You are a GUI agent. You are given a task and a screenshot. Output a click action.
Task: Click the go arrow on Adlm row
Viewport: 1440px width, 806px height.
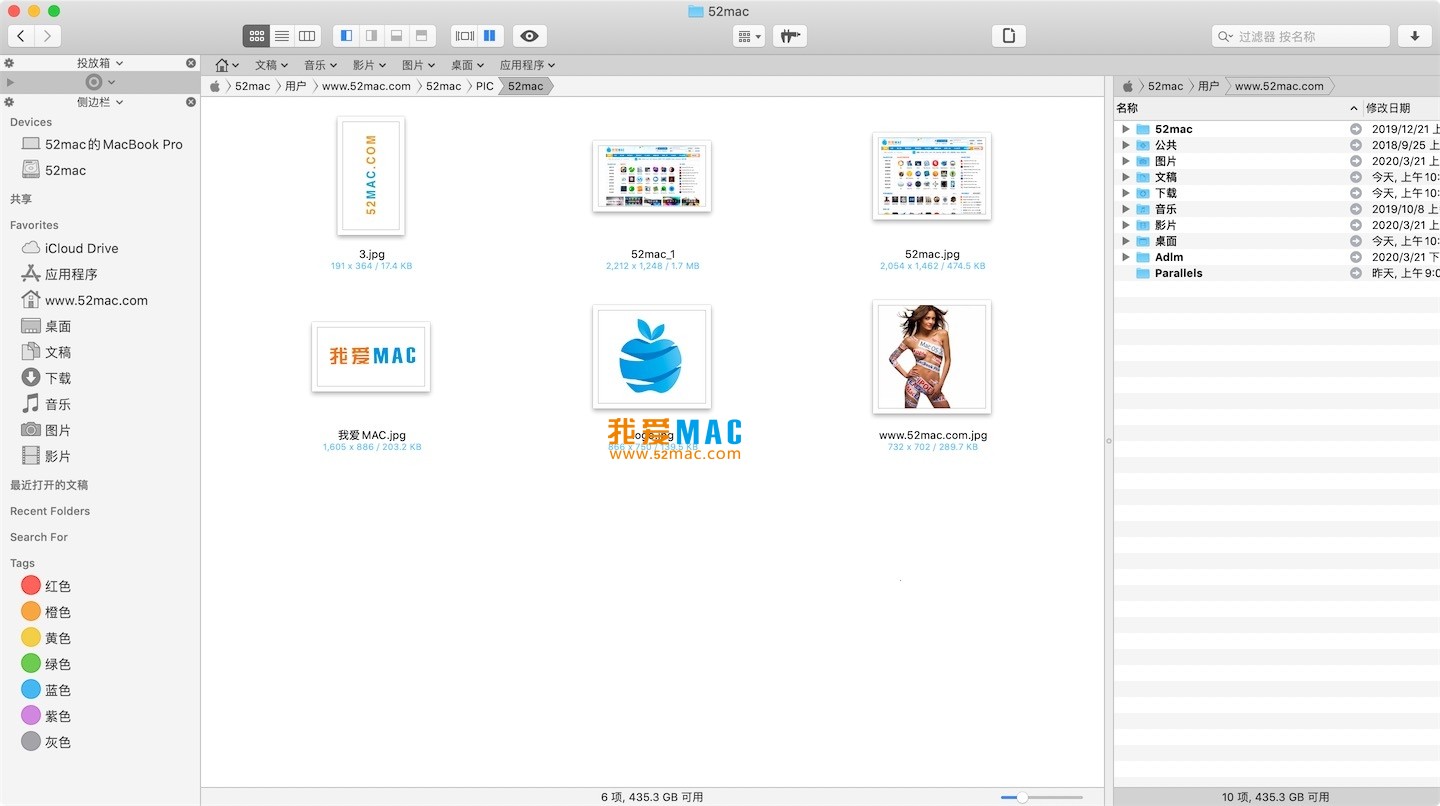[x=1356, y=257]
